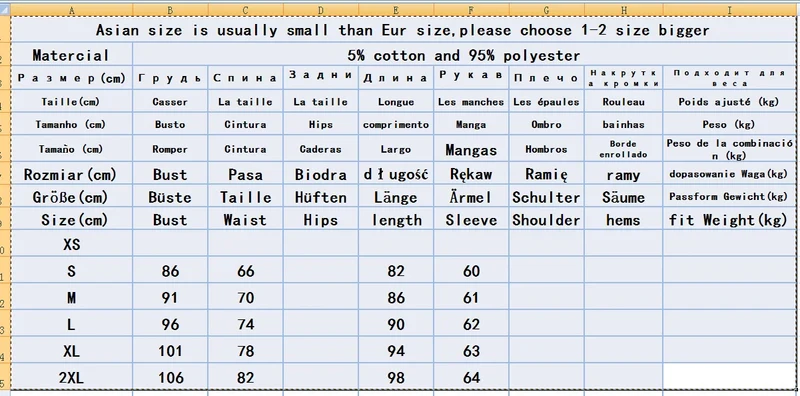Select sleeve value 63 for size XL
Image resolution: width=800 pixels, height=396 pixels.
[x=471, y=351]
